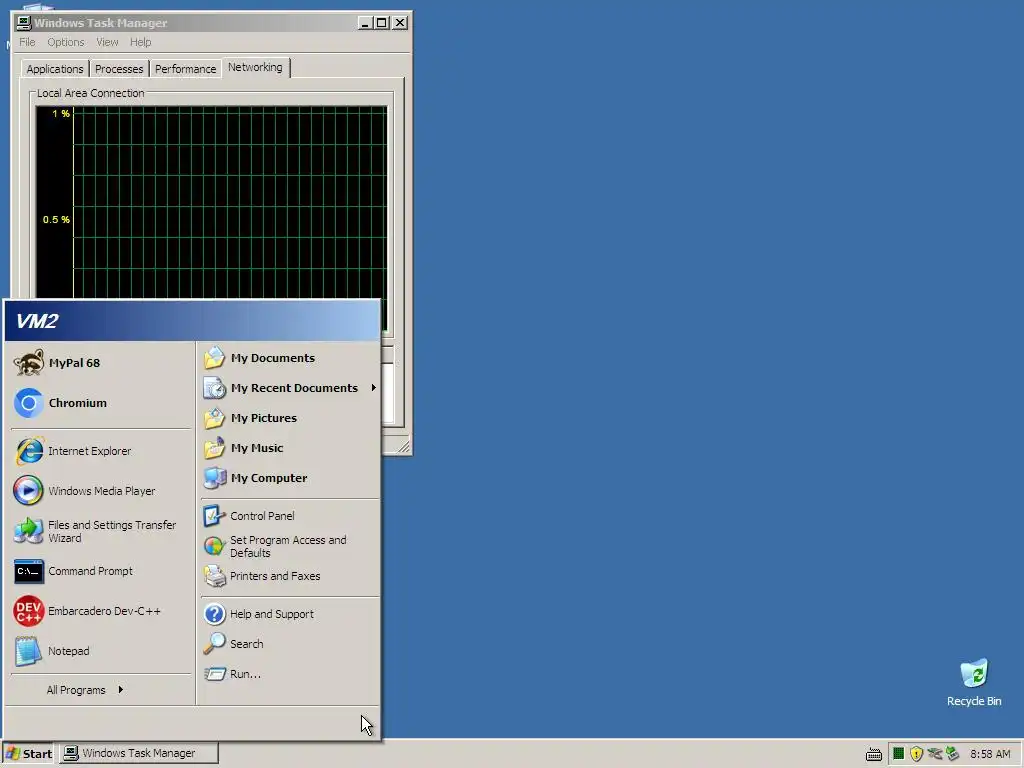The width and height of the screenshot is (1024, 768).
Task: Open Chromium from the Start menu
Action: pos(101,403)
